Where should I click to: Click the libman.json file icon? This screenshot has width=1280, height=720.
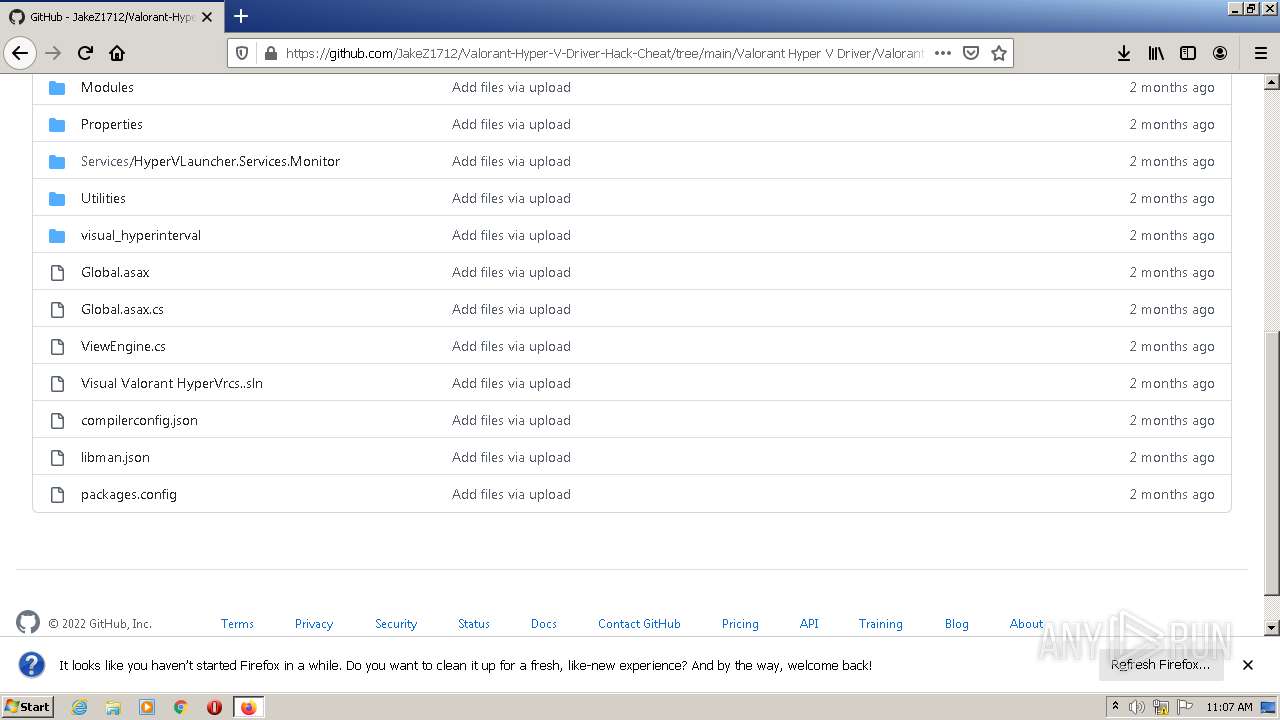coord(57,457)
